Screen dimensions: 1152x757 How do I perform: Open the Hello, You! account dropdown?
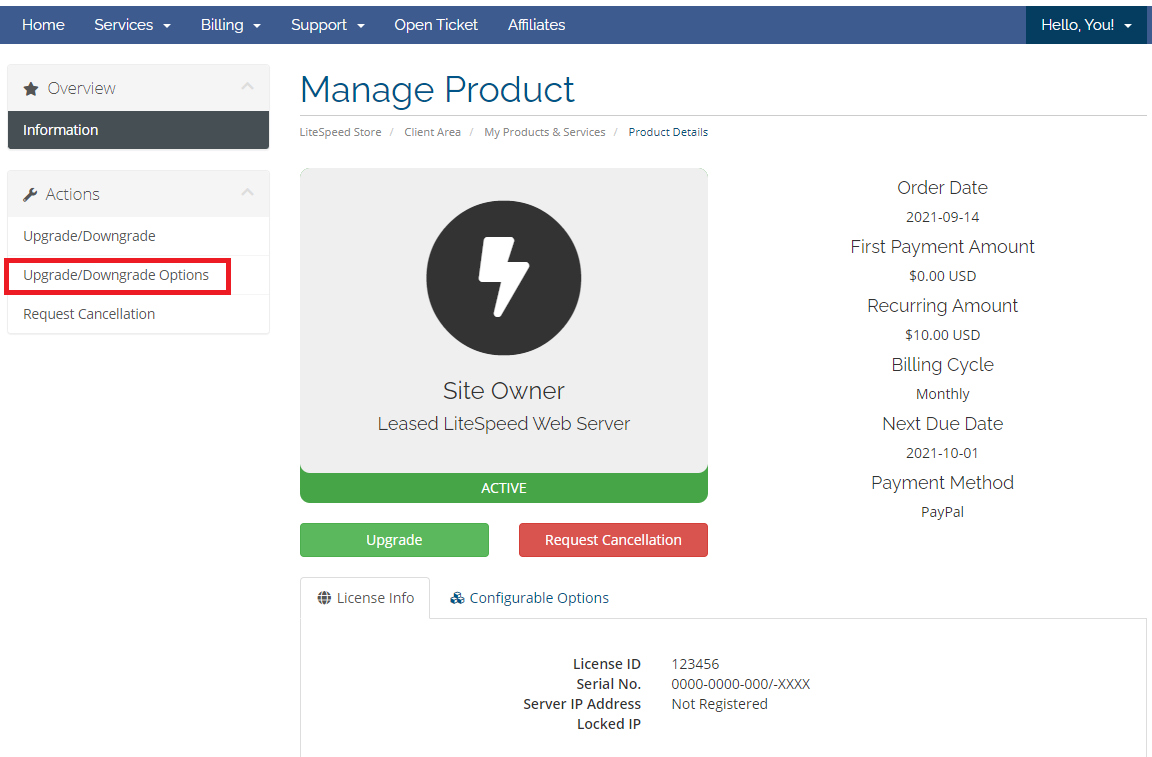pyautogui.click(x=1086, y=25)
